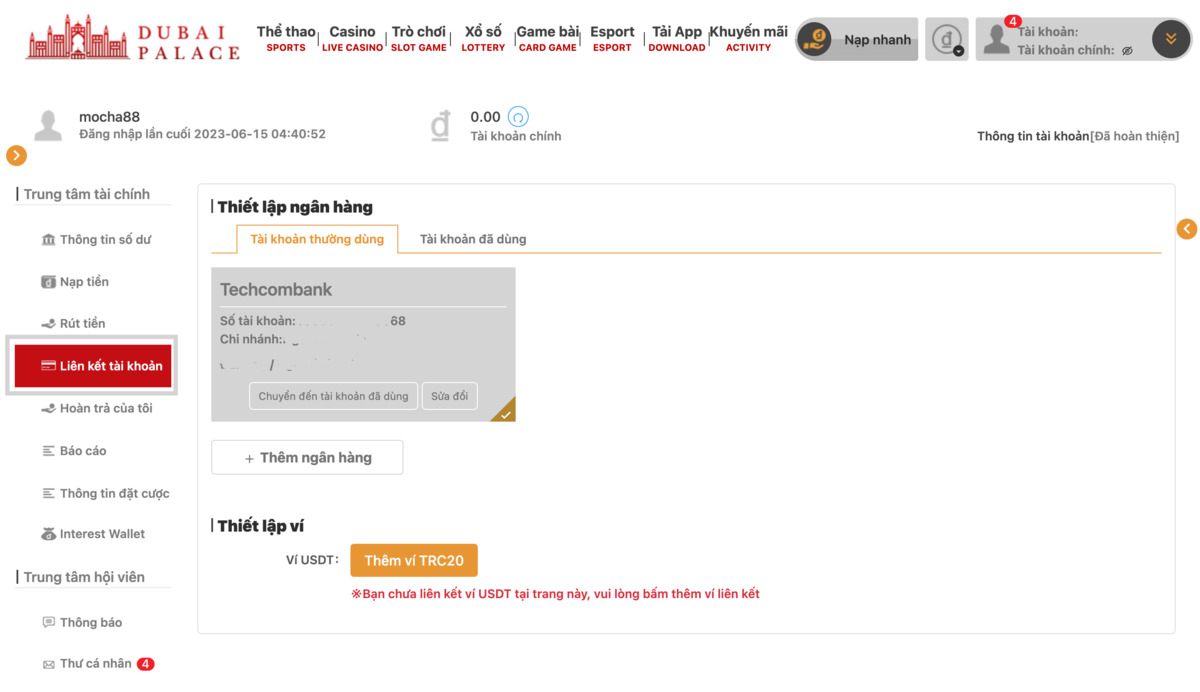Open the currency wallet icon dropdown
Image resolution: width=1200 pixels, height=692 pixels.
coord(946,40)
